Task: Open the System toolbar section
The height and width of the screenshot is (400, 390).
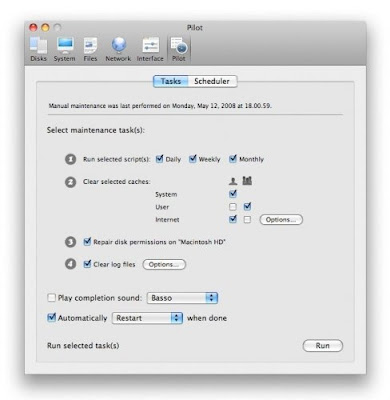Action: click(65, 49)
